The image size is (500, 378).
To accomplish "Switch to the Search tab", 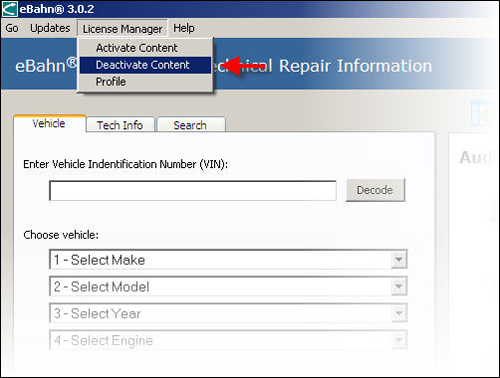I will pyautogui.click(x=191, y=125).
